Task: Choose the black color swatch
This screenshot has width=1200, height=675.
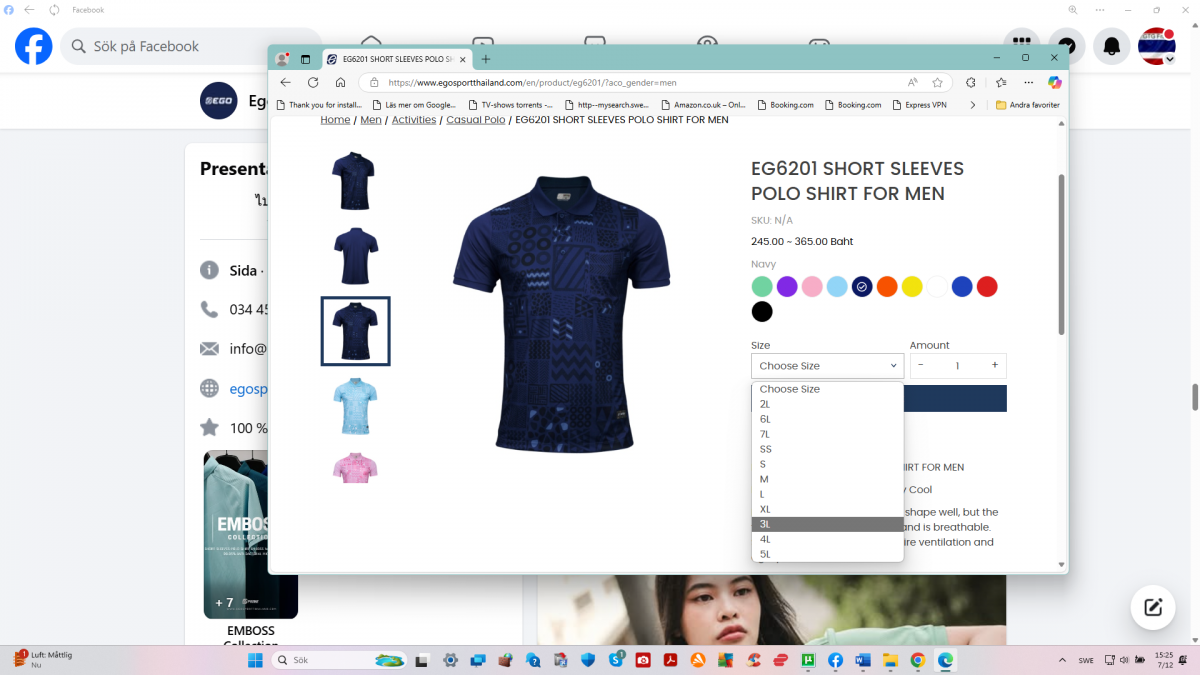Action: (762, 312)
